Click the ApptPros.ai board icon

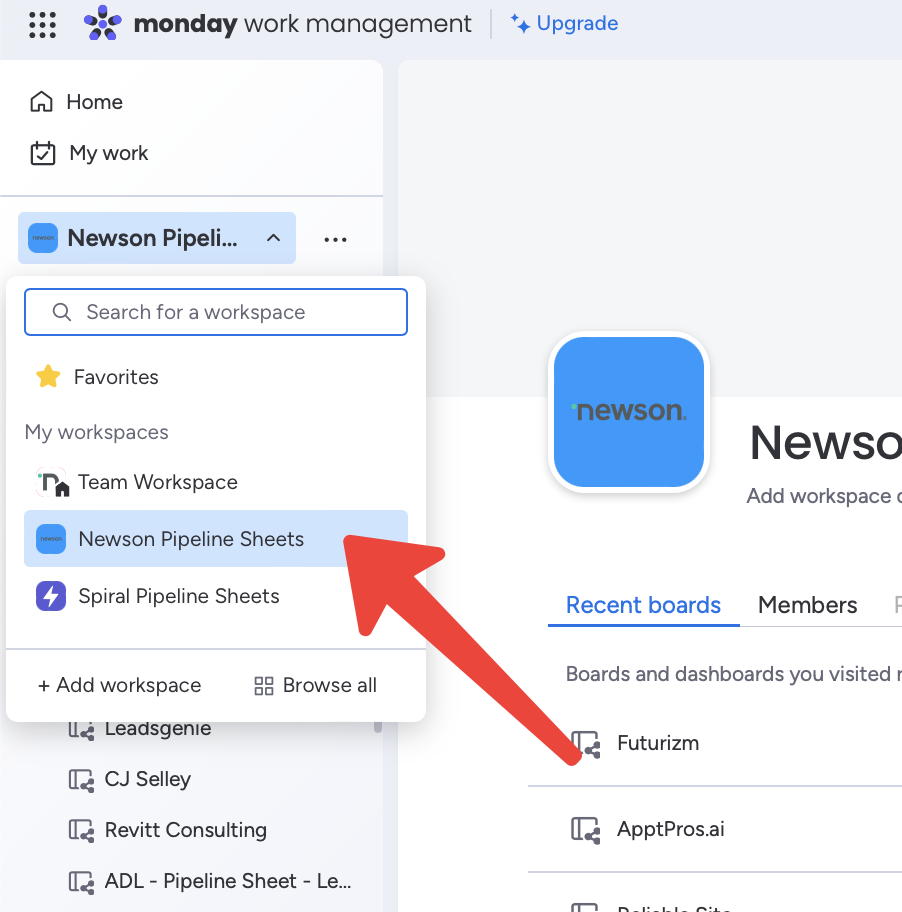(x=585, y=829)
